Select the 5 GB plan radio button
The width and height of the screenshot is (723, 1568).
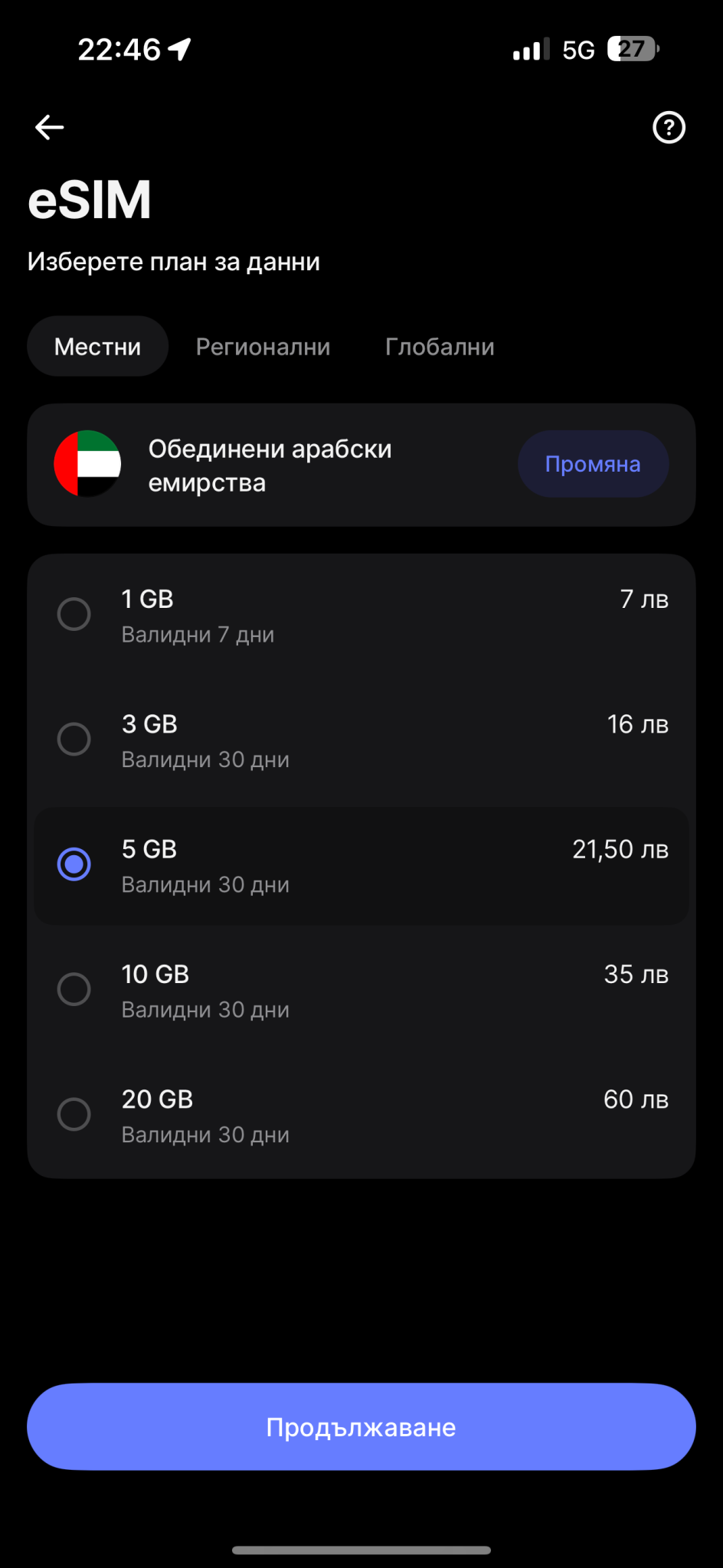point(74,864)
